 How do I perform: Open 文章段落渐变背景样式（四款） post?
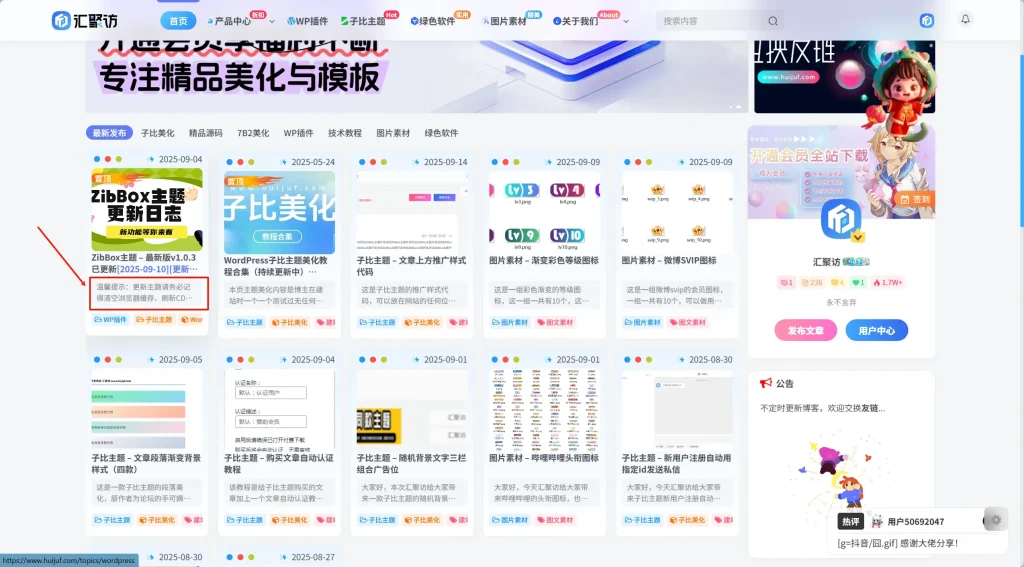tap(146, 463)
